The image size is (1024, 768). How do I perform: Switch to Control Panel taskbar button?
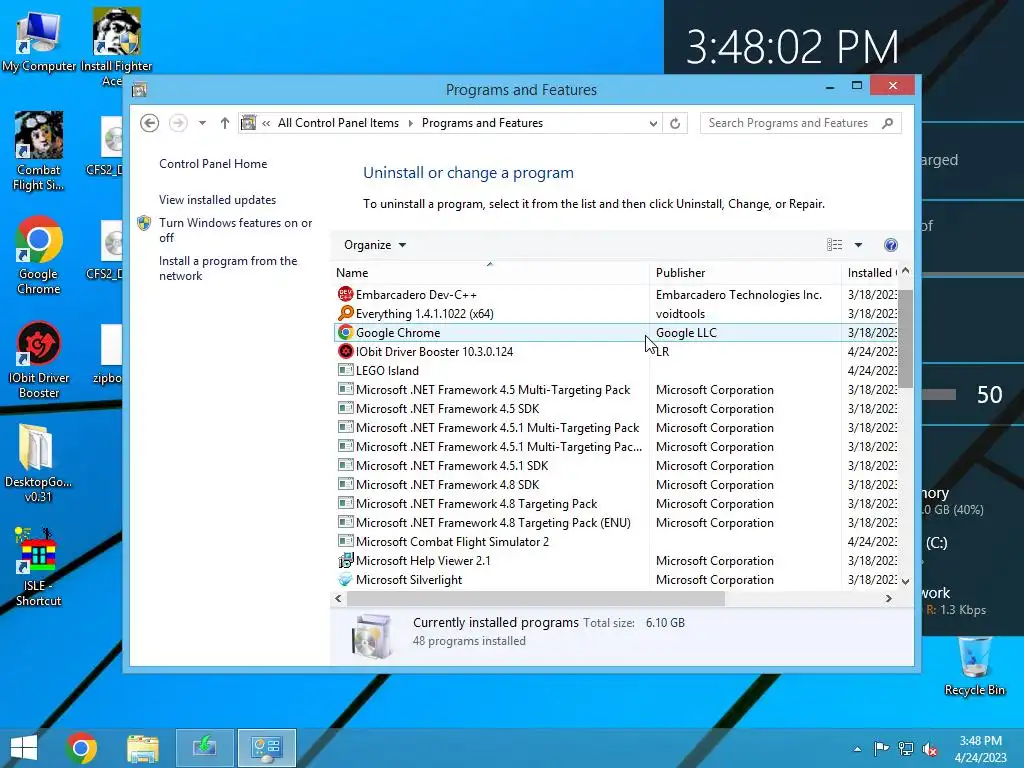(266, 748)
